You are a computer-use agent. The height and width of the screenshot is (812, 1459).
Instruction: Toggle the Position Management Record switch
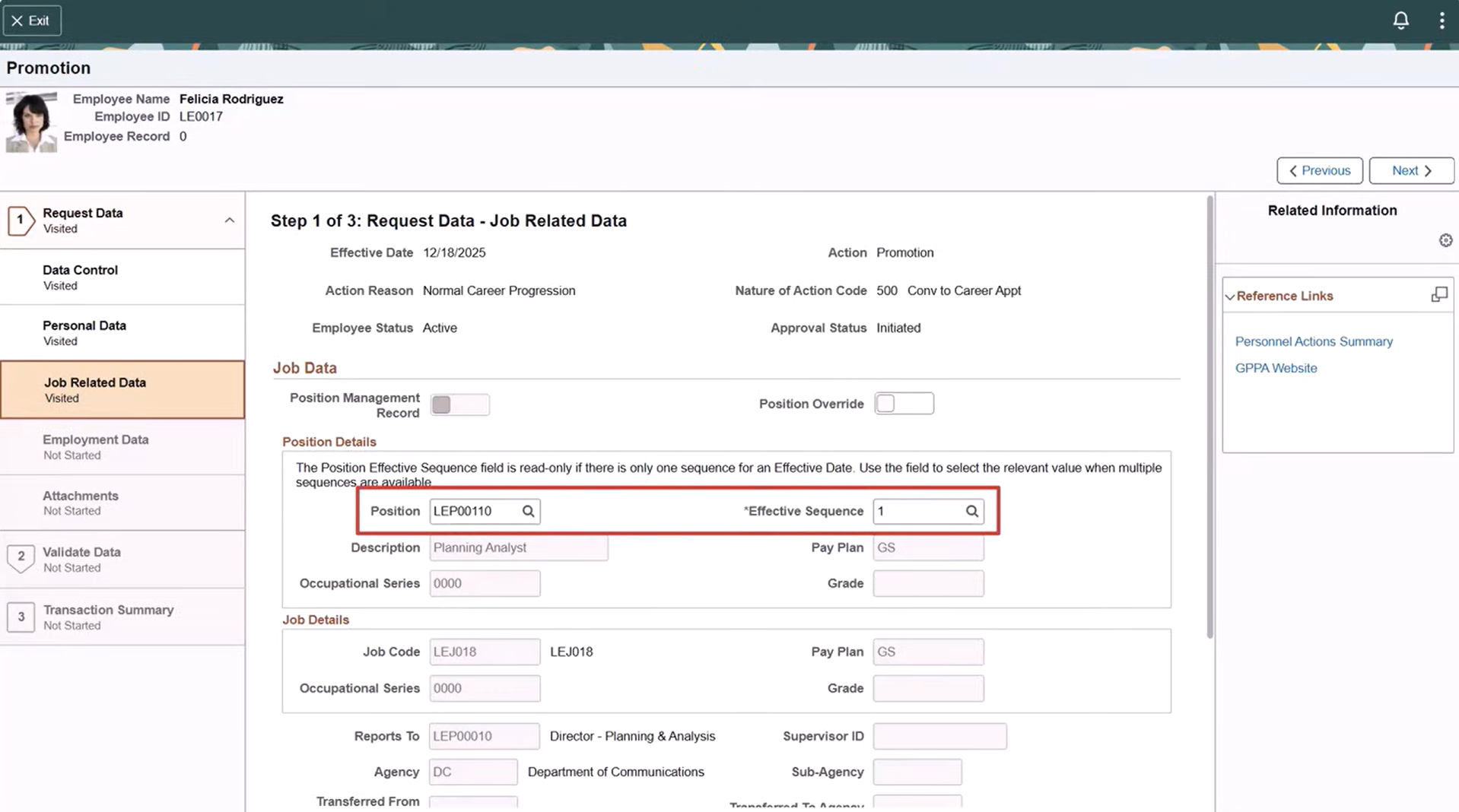coord(459,404)
